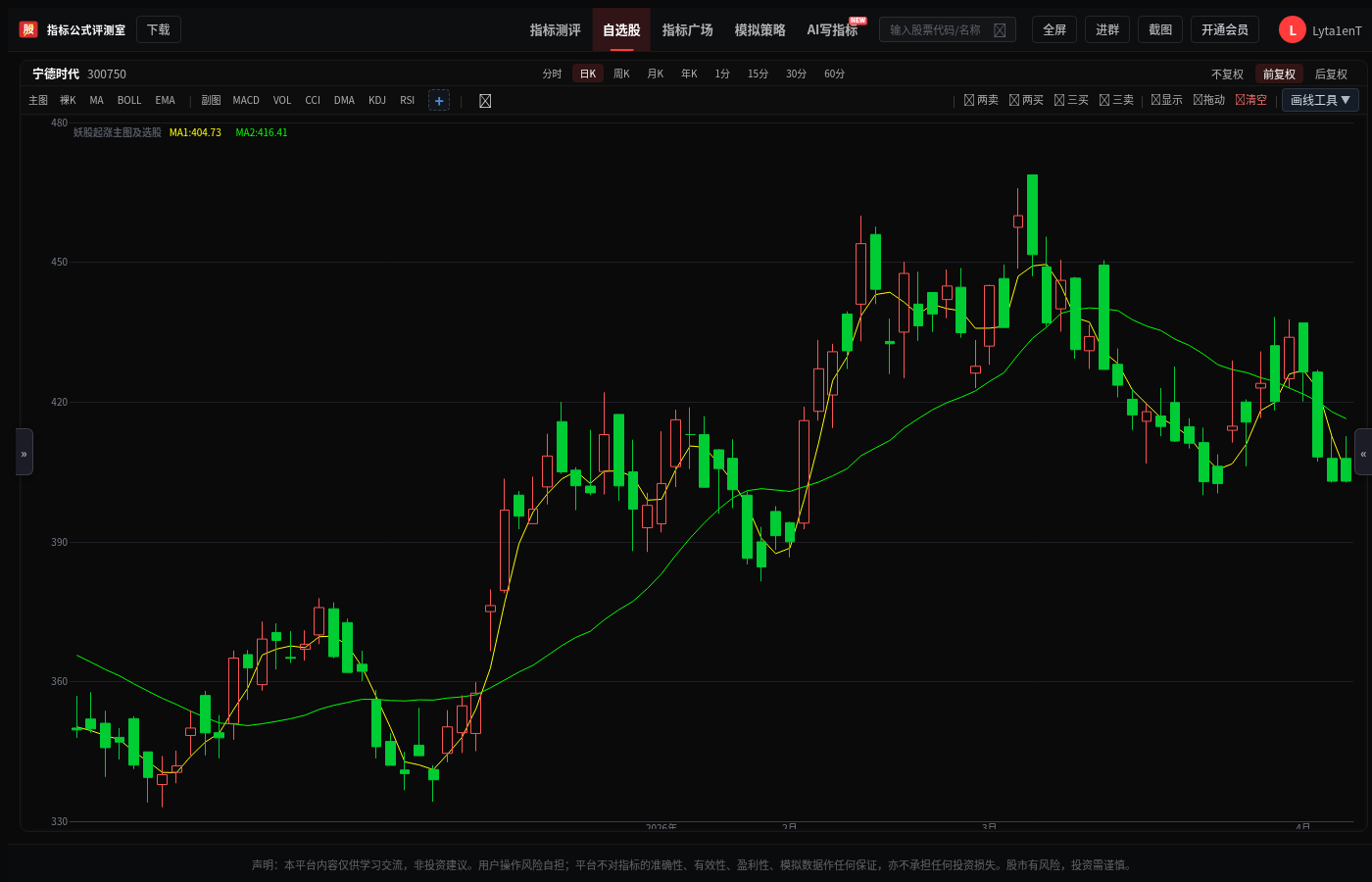Switch chart to 月K period

(x=656, y=74)
